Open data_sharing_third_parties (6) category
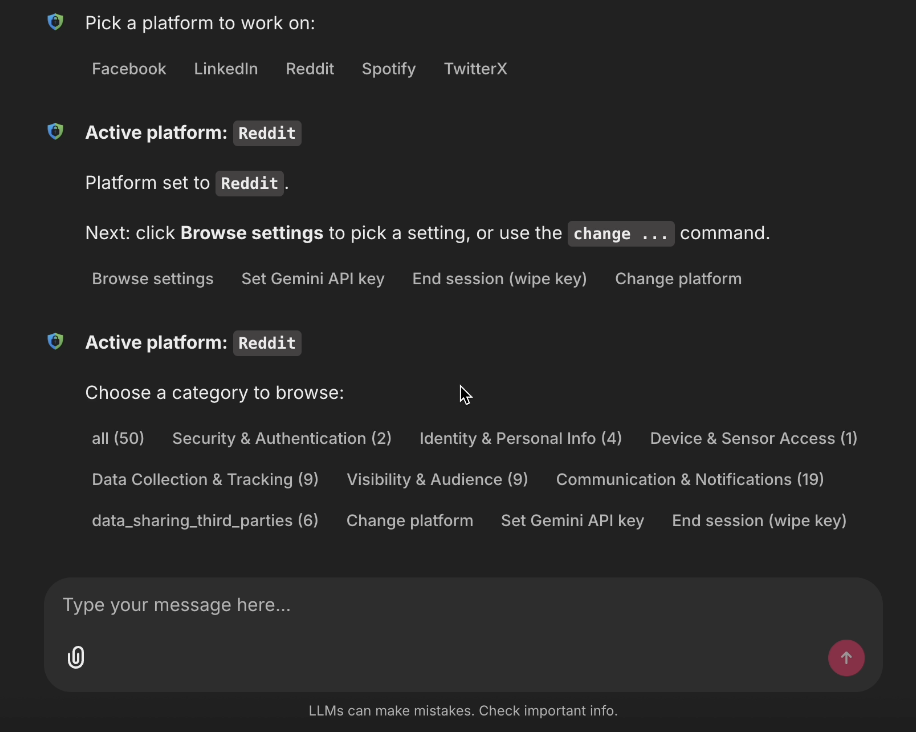916x732 pixels. click(205, 520)
